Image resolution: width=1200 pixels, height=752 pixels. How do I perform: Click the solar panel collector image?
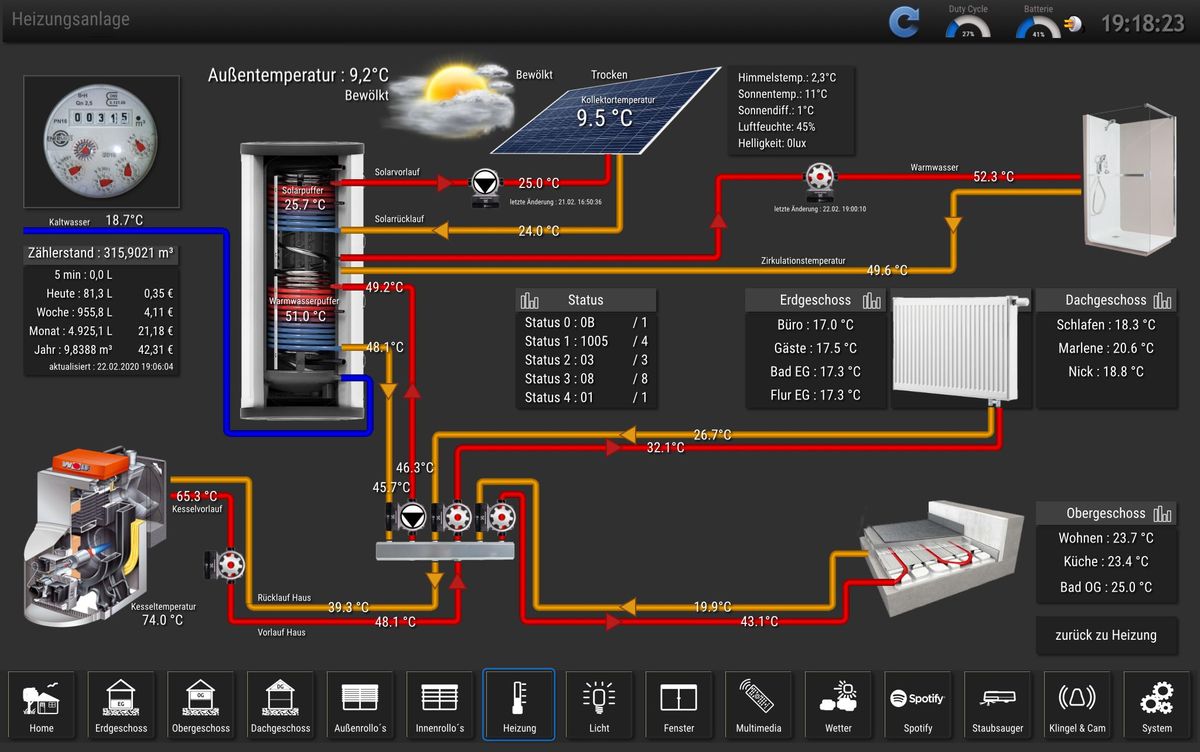[x=606, y=112]
